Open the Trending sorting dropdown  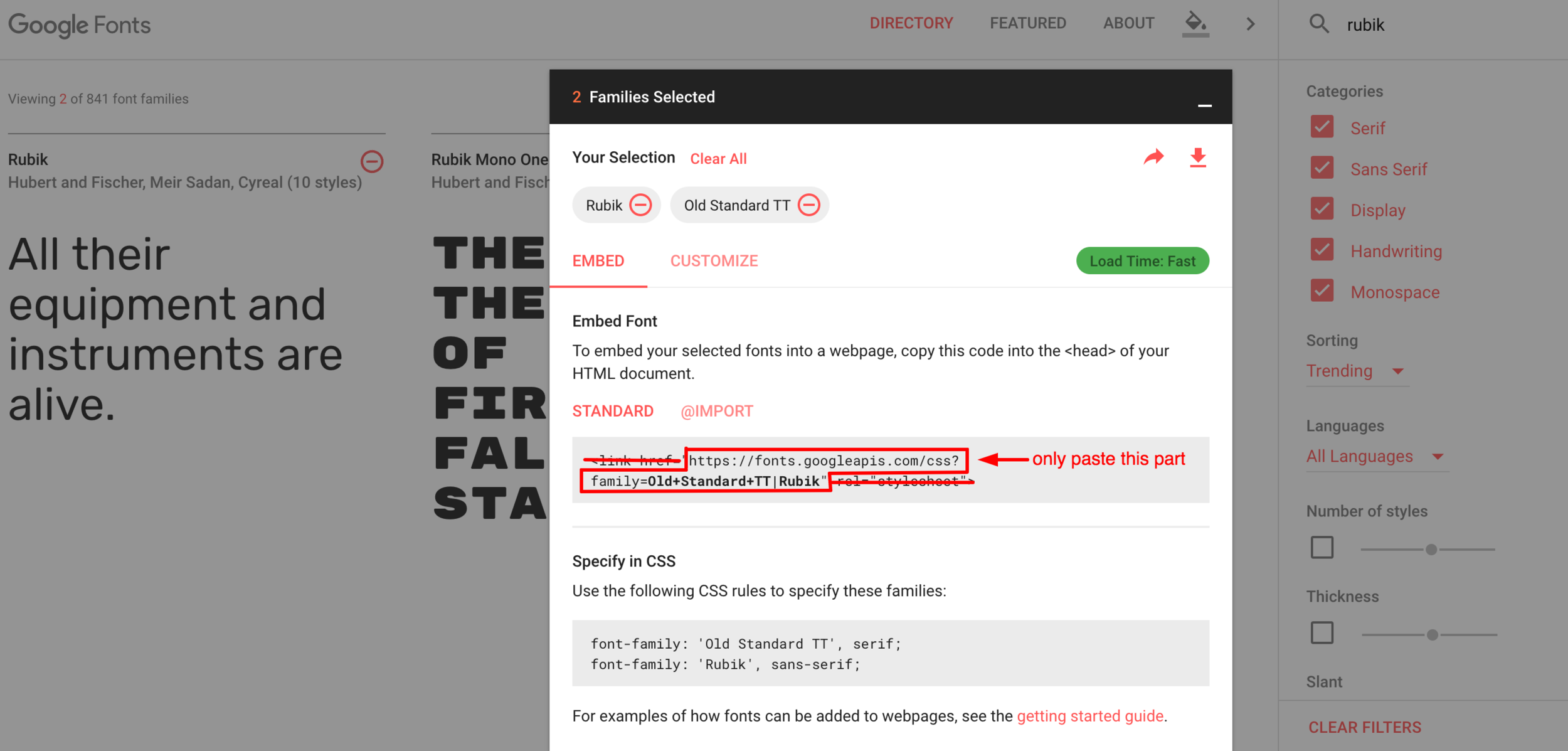pyautogui.click(x=1358, y=371)
